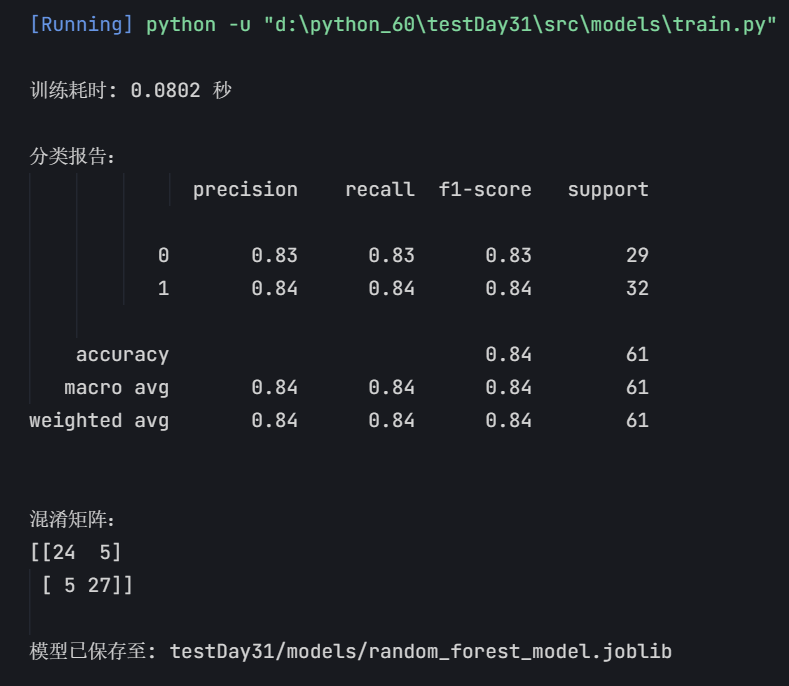
Task: Click the [Running] status label
Action: (x=82, y=24)
